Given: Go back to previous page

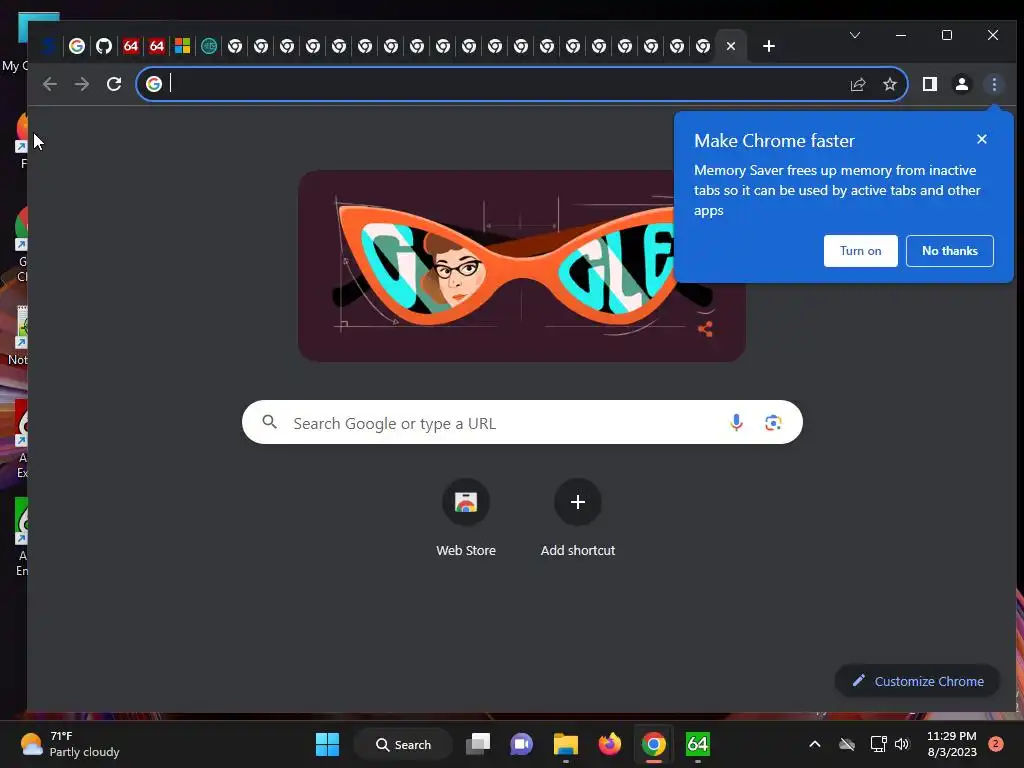Looking at the screenshot, I should point(50,84).
